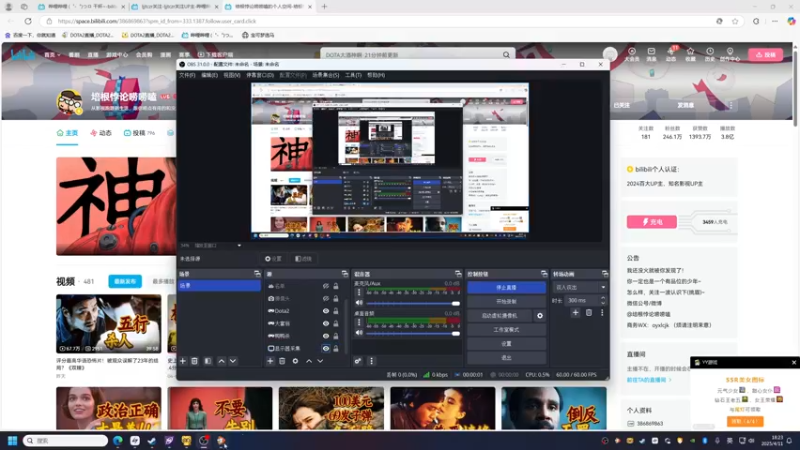The width and height of the screenshot is (800, 450).
Task: Open Bilibili favorites star icon in header
Action: 690,54
